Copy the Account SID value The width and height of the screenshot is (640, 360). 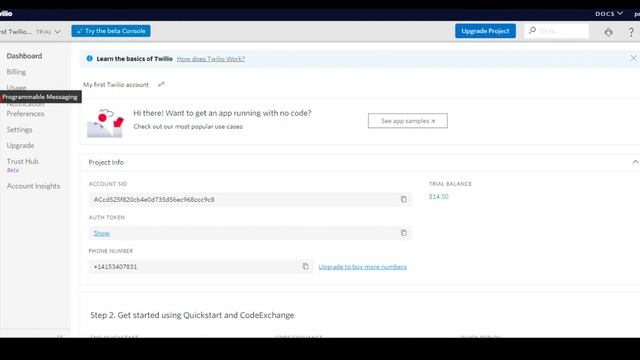coord(404,199)
